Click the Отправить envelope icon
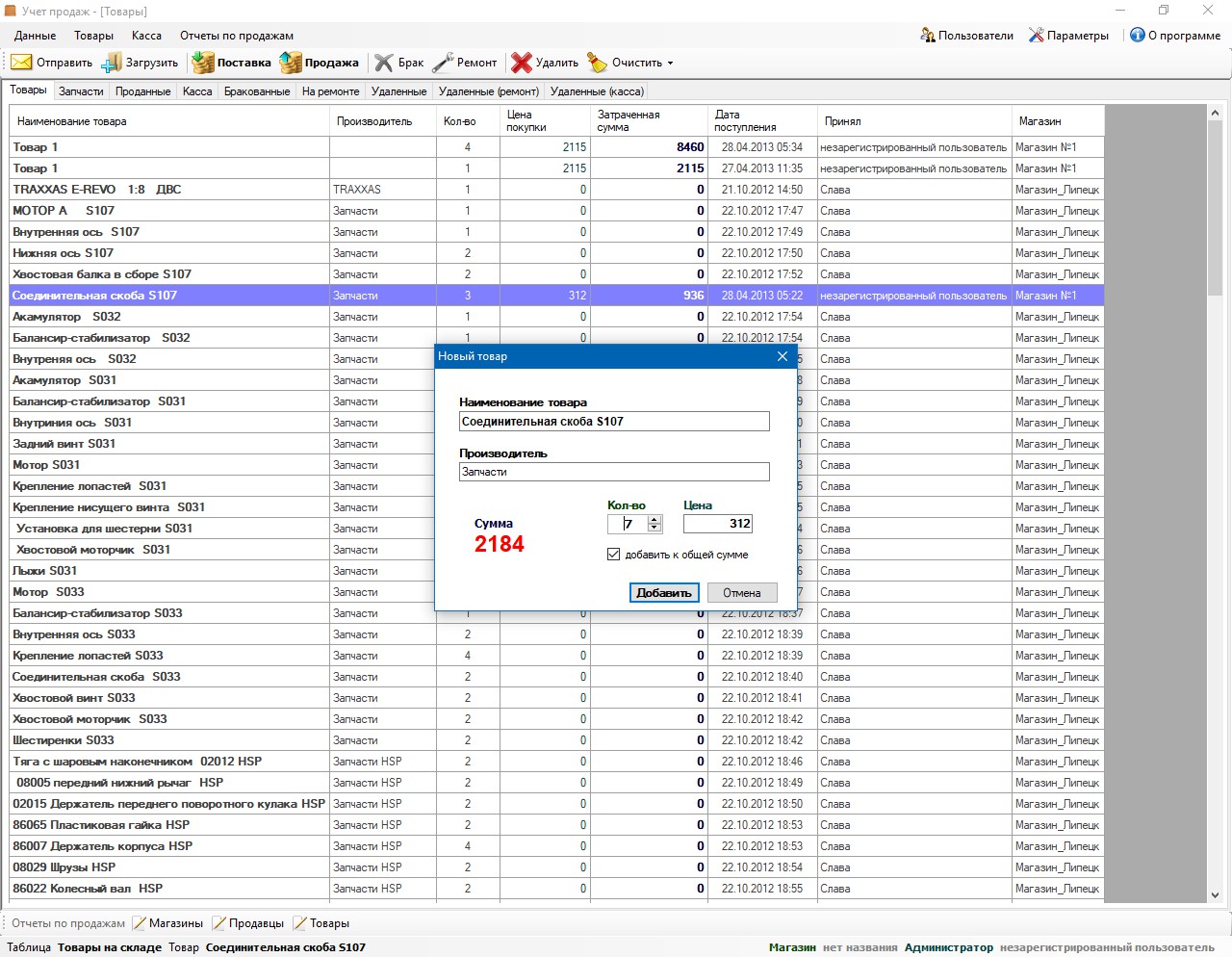This screenshot has height=957, width=1232. point(21,63)
